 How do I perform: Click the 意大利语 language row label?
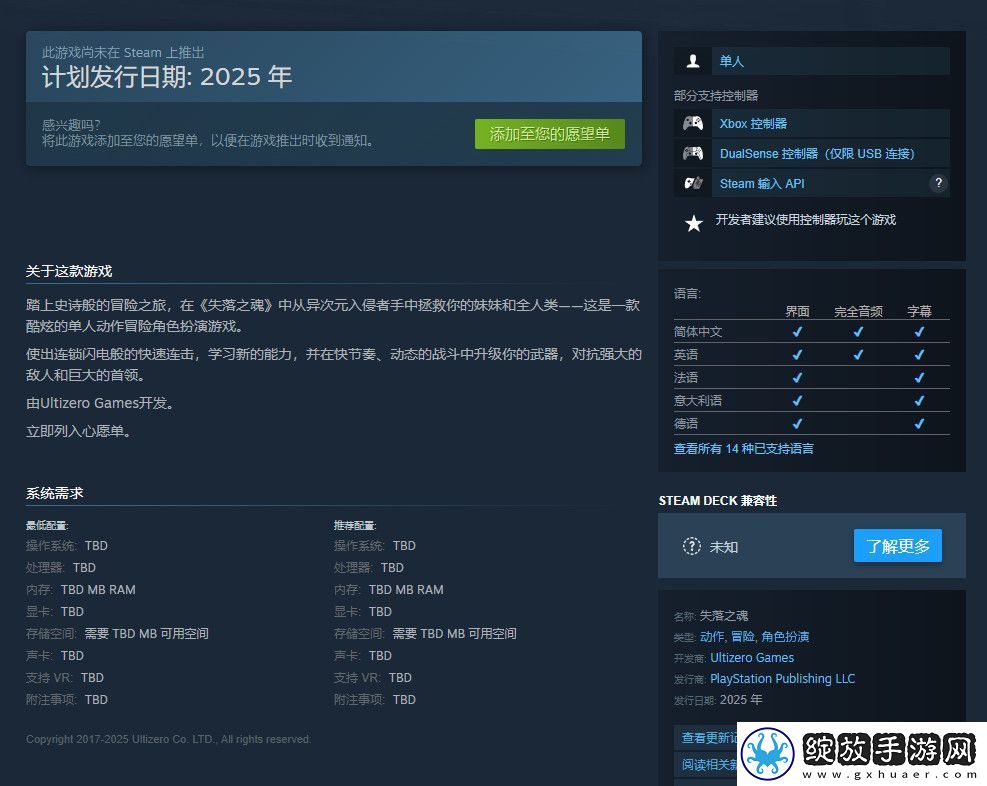click(x=697, y=400)
